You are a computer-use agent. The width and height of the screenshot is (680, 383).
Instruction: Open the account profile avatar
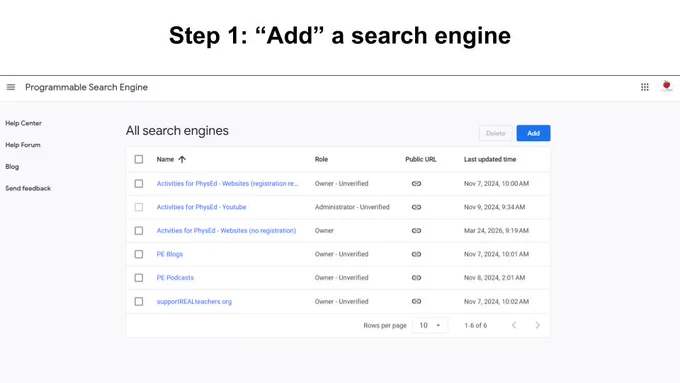pos(667,86)
